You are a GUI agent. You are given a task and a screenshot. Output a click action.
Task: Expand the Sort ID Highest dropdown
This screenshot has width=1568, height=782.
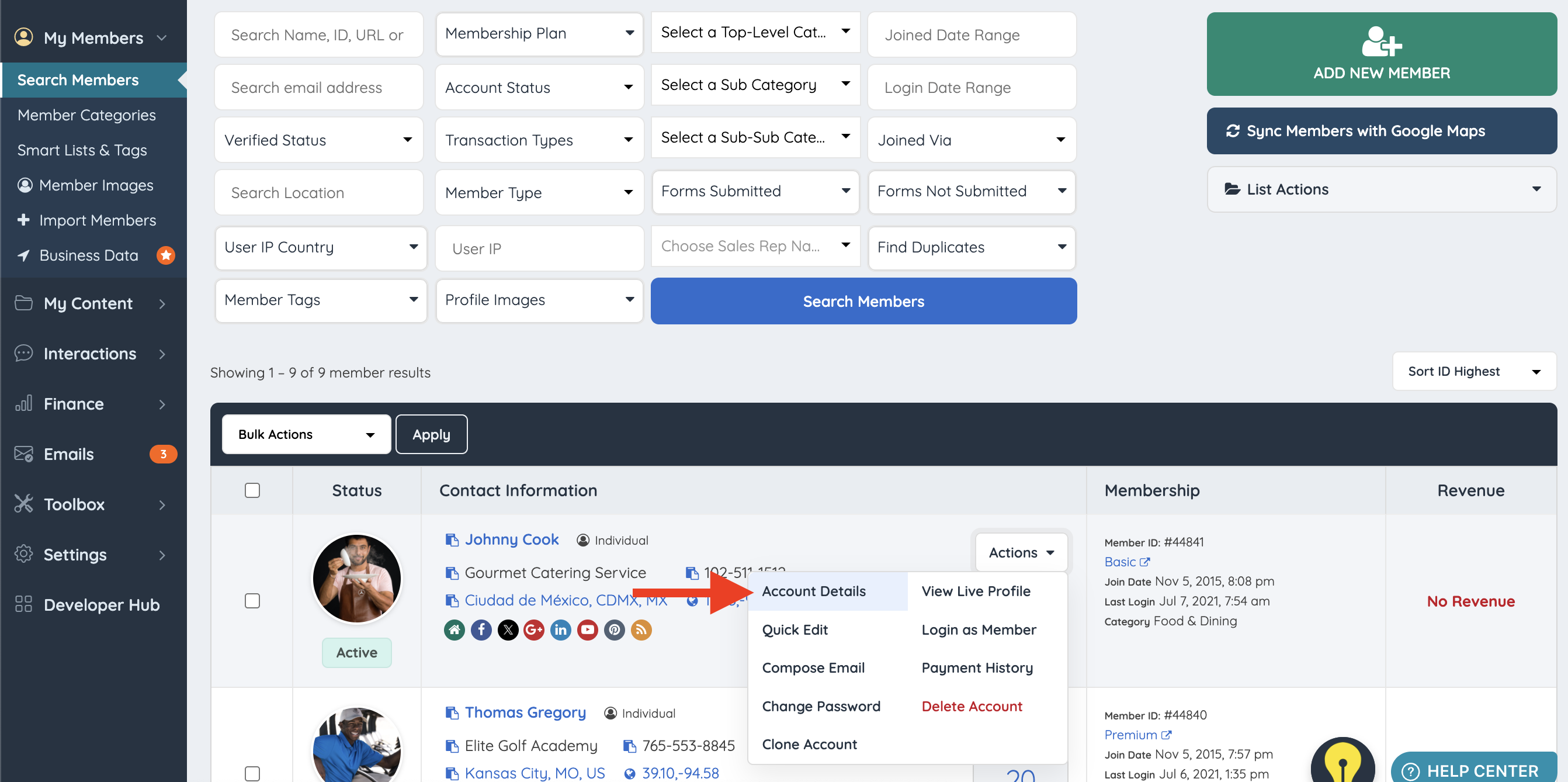pyautogui.click(x=1474, y=372)
